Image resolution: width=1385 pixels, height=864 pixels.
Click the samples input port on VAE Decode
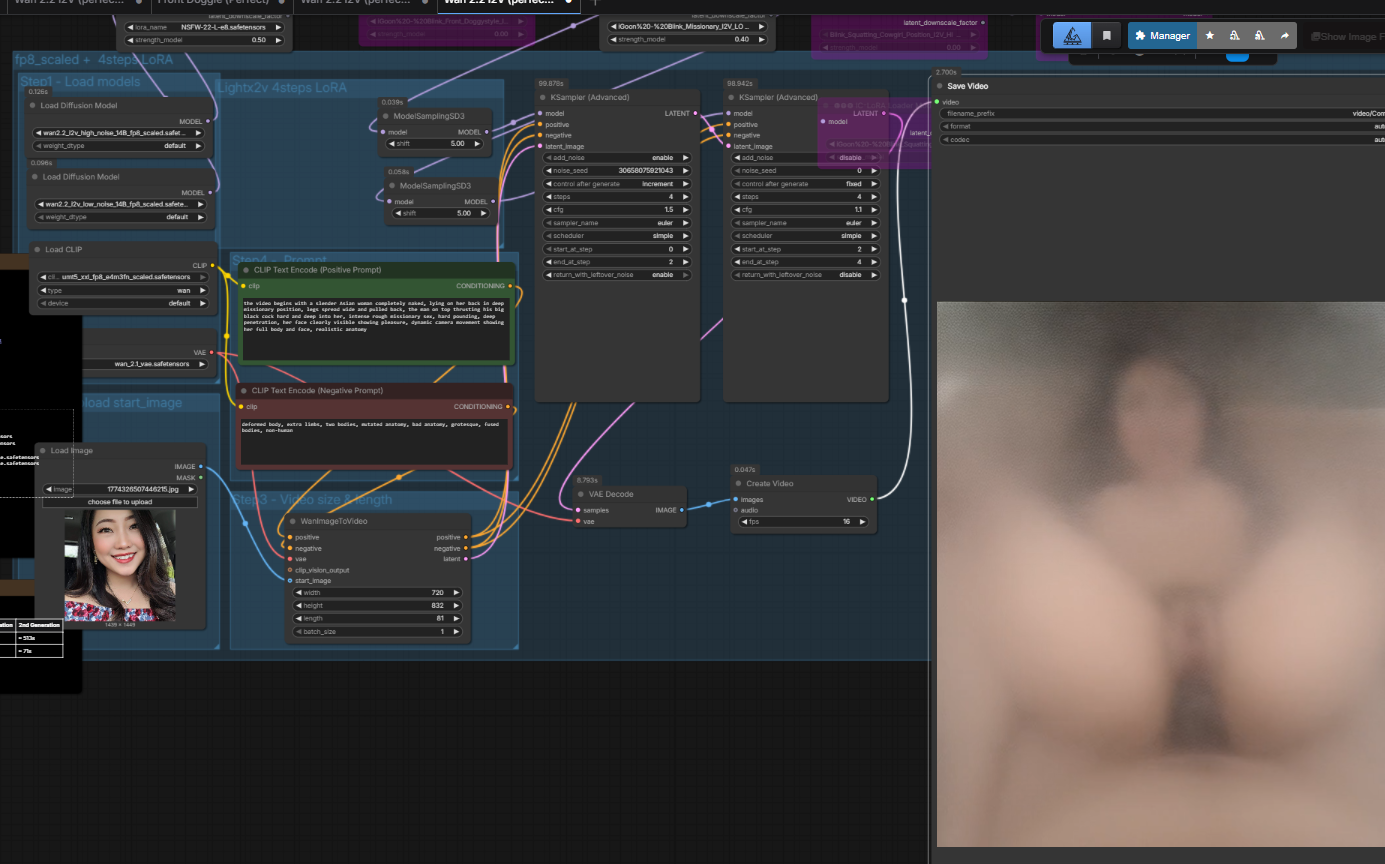coord(578,510)
